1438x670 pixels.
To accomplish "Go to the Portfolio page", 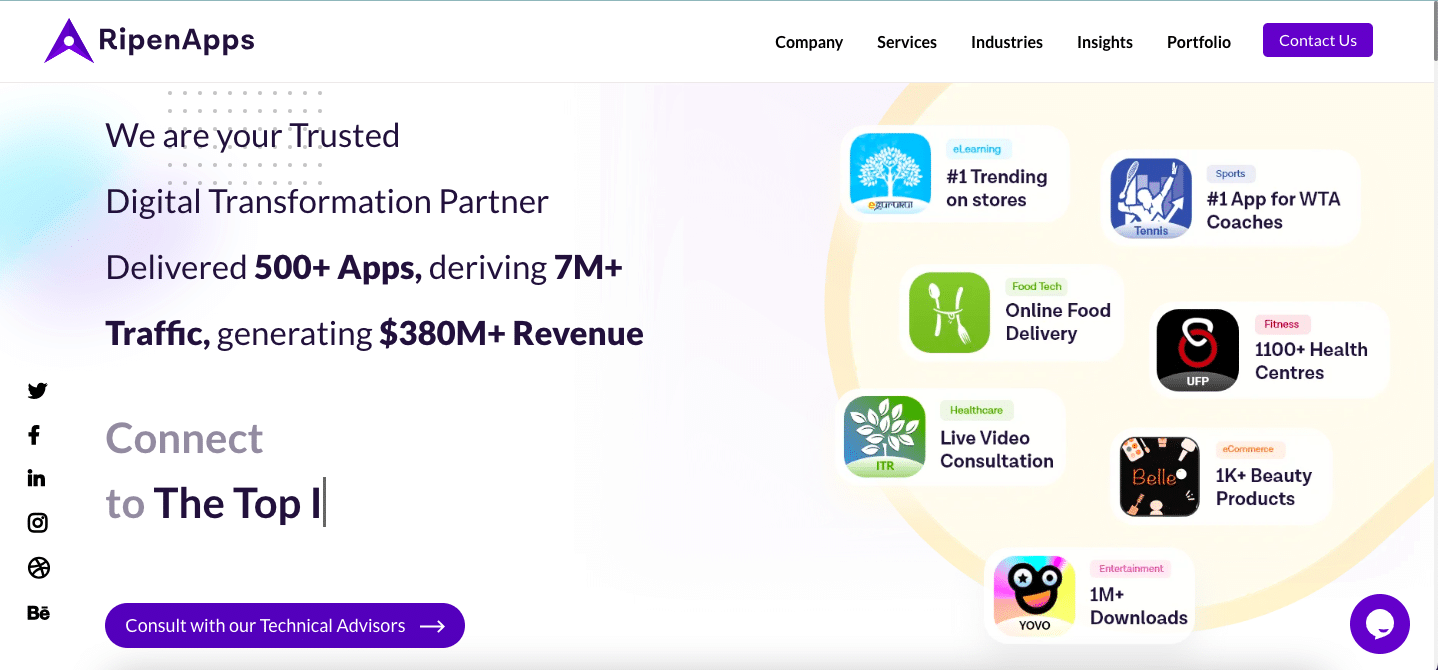I will (1199, 42).
